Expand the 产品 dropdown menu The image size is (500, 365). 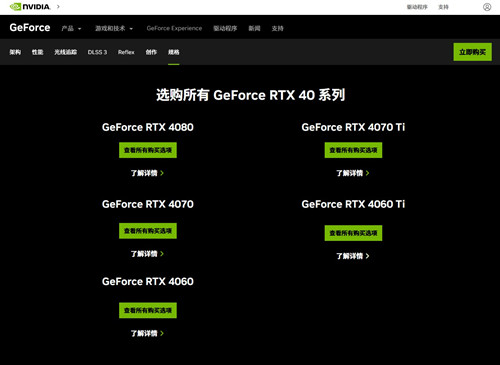click(x=71, y=29)
